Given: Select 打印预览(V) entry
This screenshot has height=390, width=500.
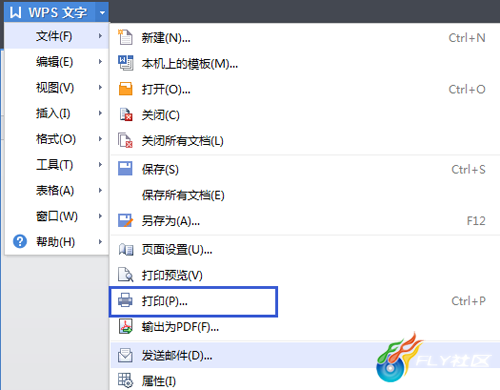Looking at the screenshot, I should point(305,275).
